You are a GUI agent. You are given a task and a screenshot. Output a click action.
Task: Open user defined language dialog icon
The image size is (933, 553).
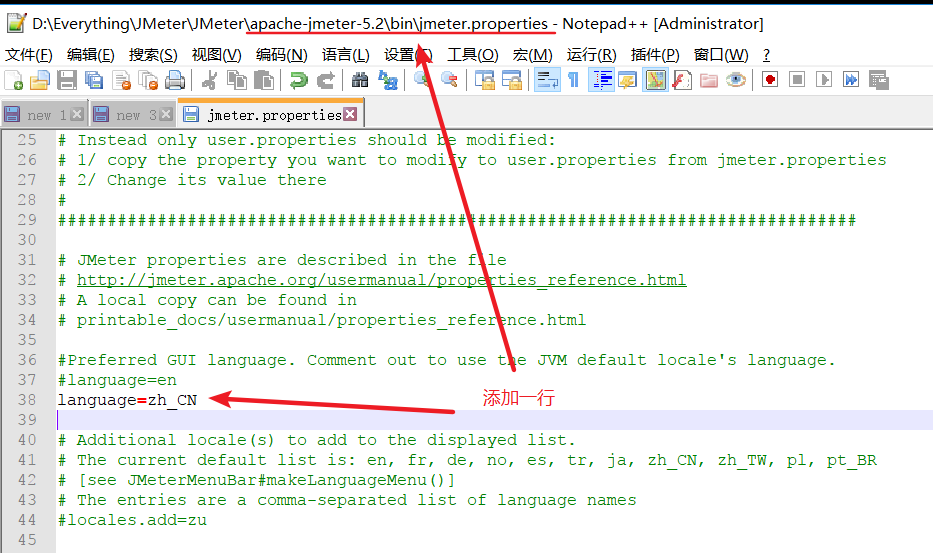coord(628,80)
